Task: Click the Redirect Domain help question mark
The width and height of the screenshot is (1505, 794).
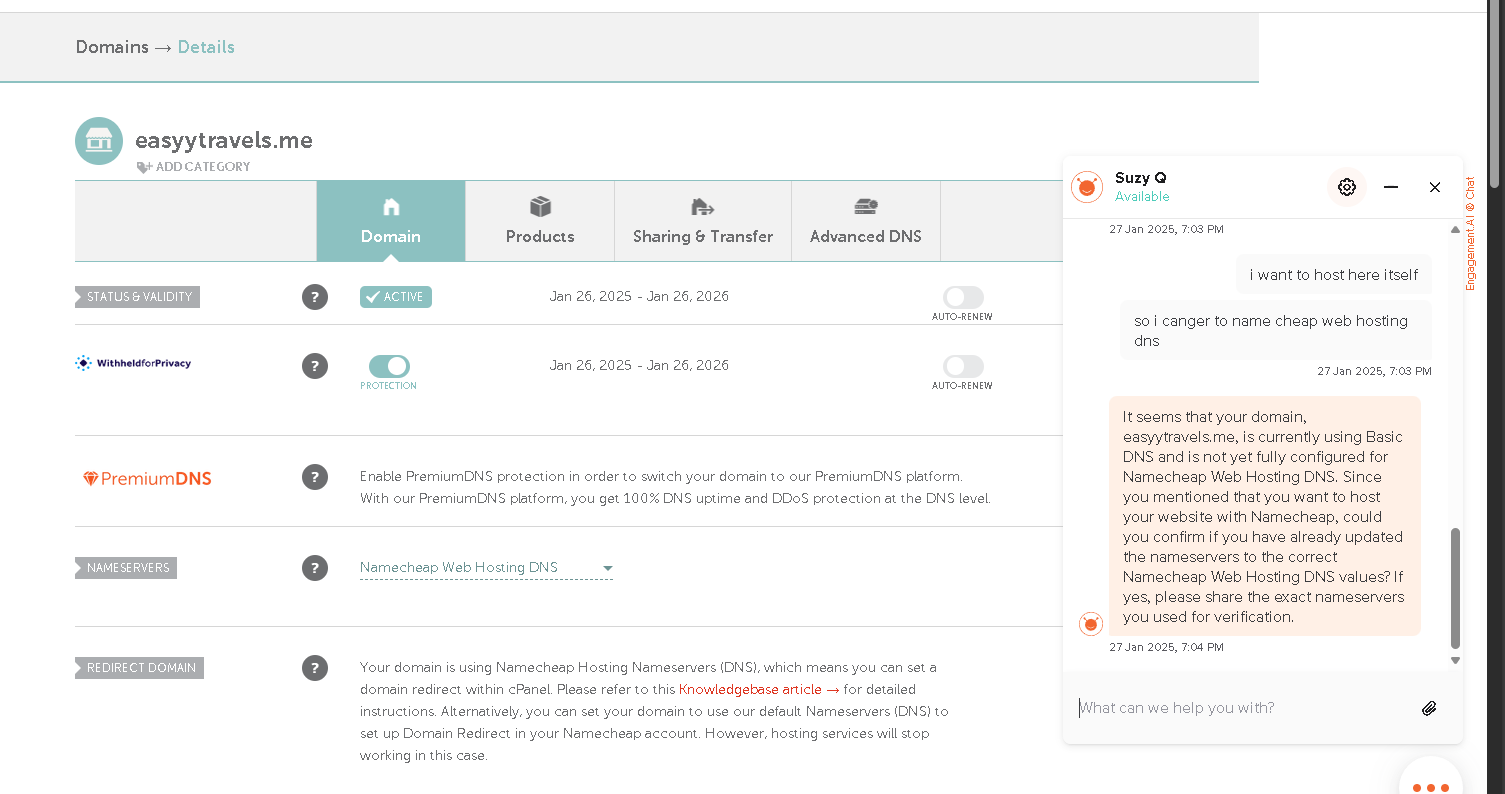Action: (x=315, y=668)
